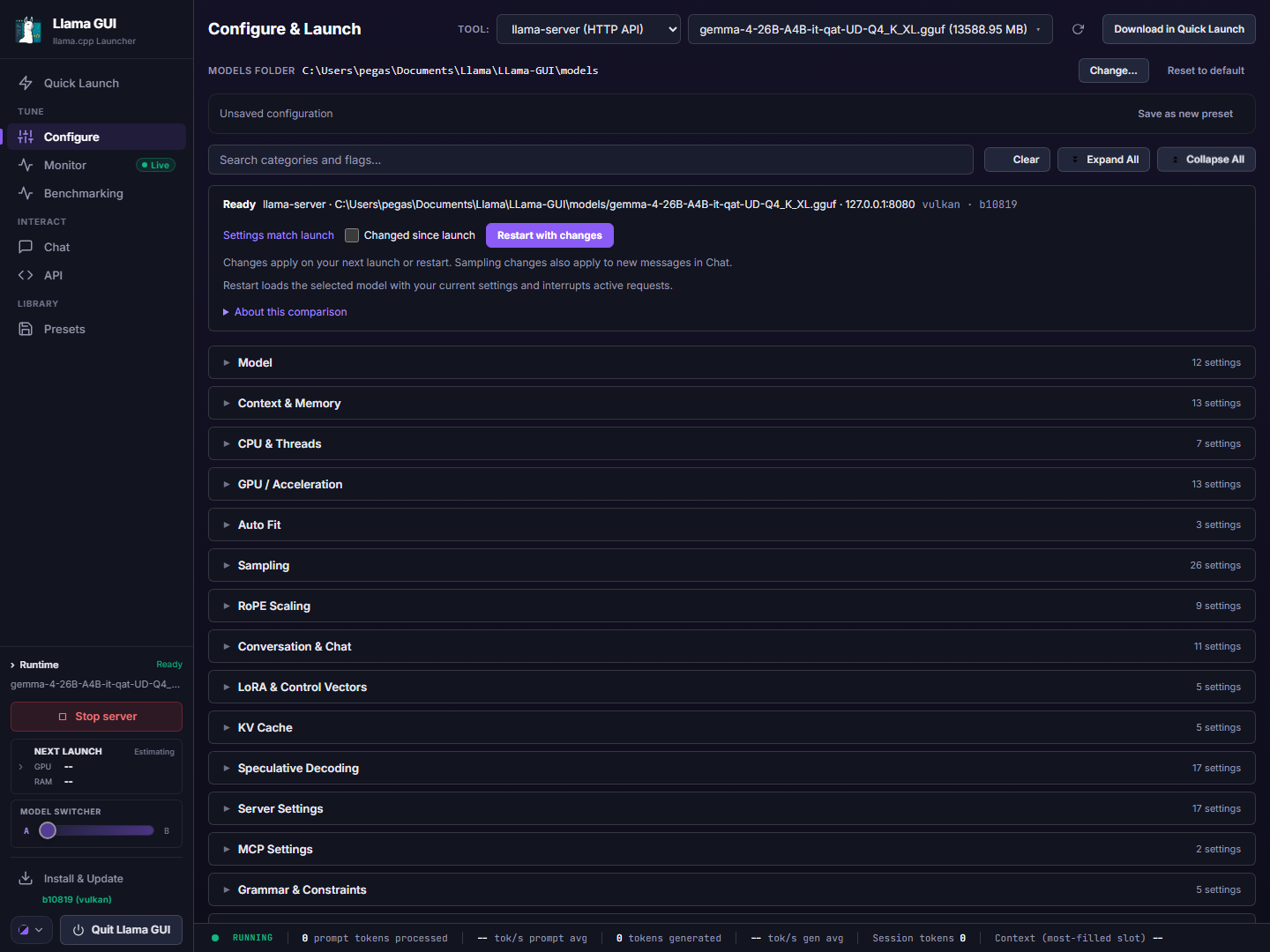Click Session tokens status entry
Image resolution: width=1270 pixels, height=952 pixels.
919,938
